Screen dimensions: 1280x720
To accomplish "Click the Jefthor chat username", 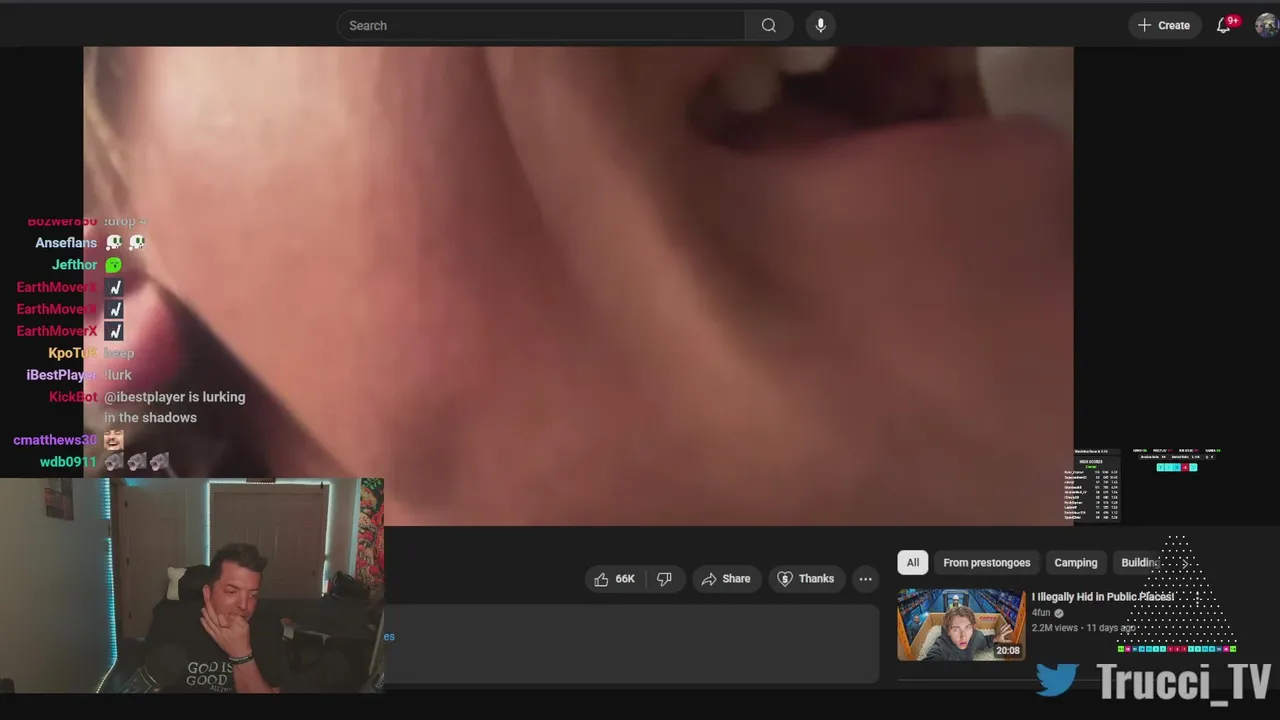I will tap(74, 265).
